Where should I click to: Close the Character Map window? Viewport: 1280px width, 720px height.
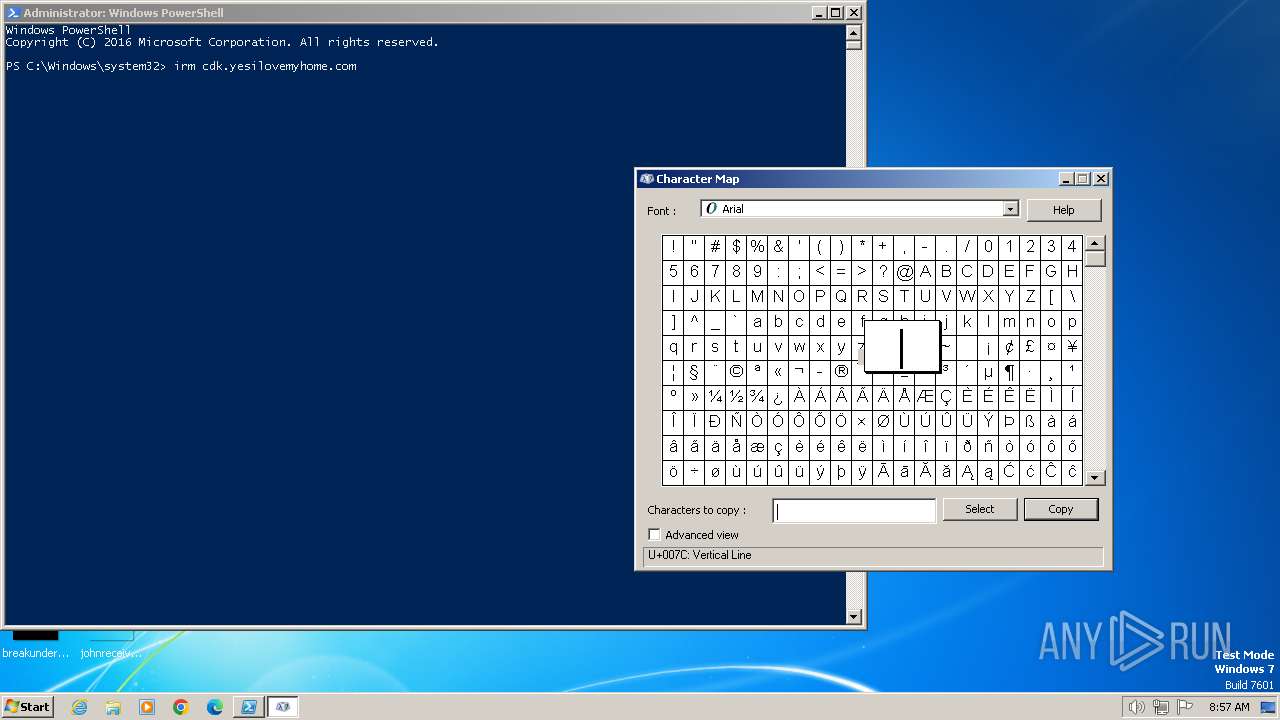coord(1101,179)
